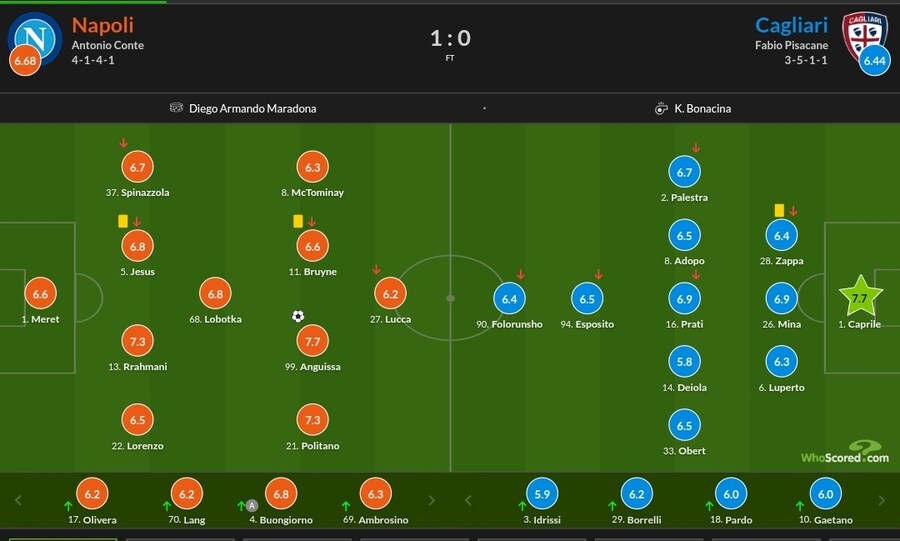Image resolution: width=900 pixels, height=541 pixels.
Task: Open the Cagliari team name link
Action: pyautogui.click(x=792, y=25)
